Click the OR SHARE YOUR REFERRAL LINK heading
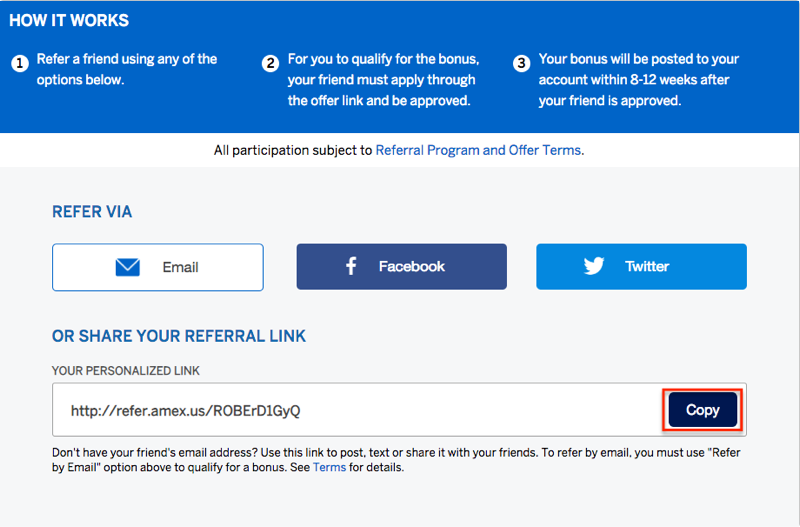The width and height of the screenshot is (800, 527). coord(179,336)
